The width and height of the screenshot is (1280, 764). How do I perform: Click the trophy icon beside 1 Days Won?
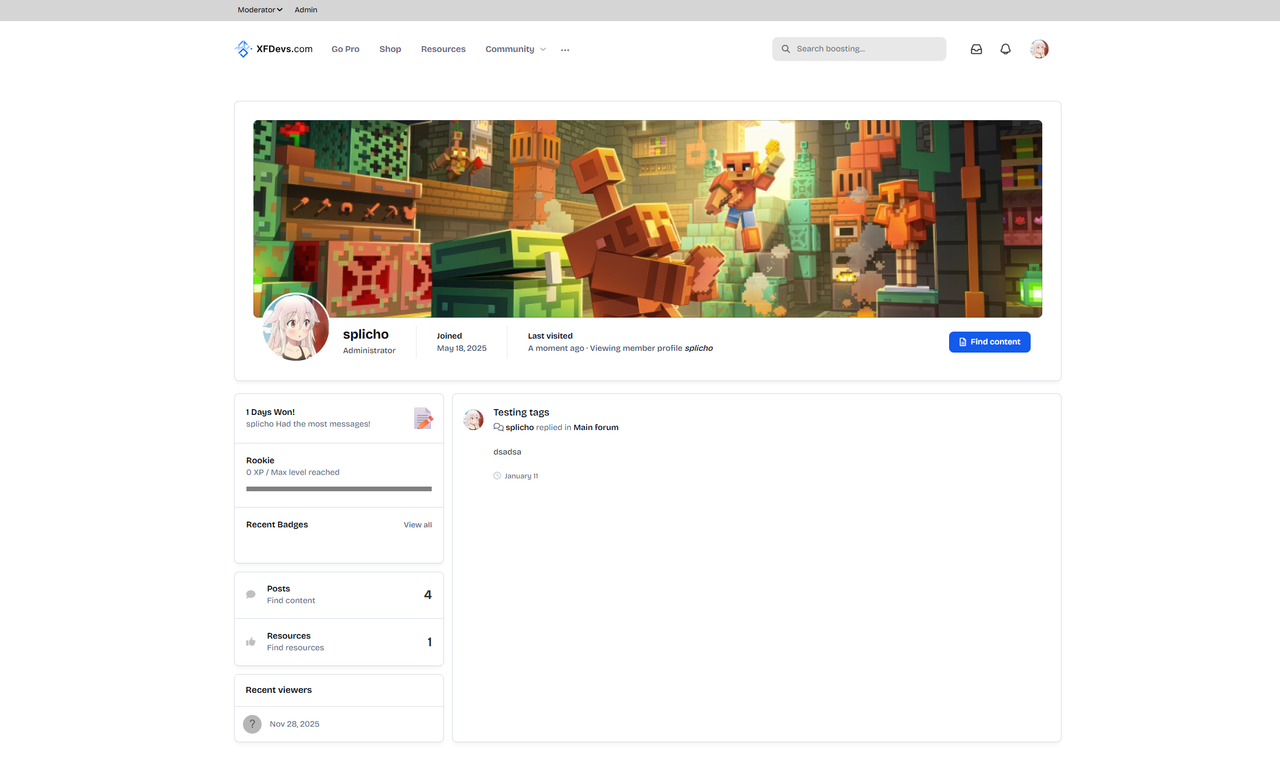[x=423, y=418]
